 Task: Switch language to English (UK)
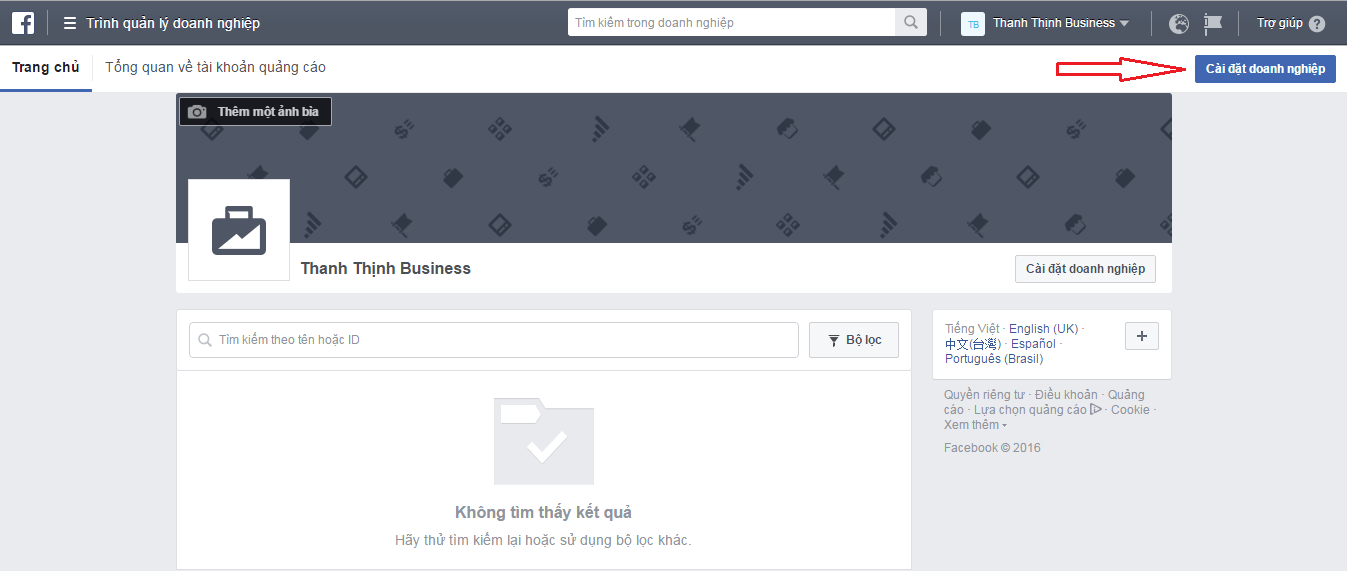[1043, 329]
